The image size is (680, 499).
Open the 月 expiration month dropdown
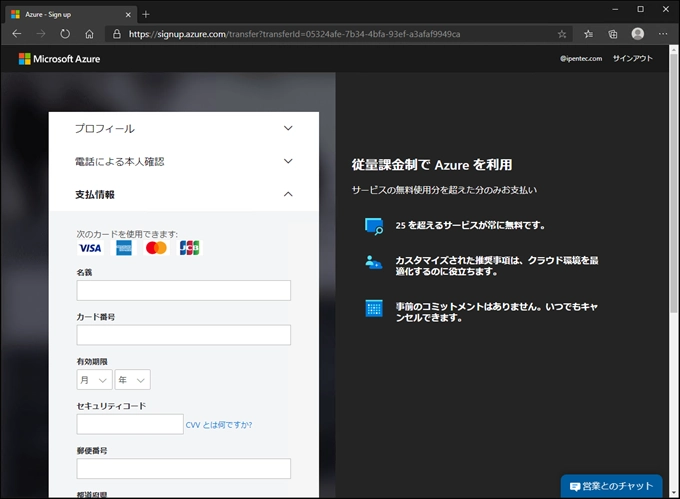tap(94, 380)
